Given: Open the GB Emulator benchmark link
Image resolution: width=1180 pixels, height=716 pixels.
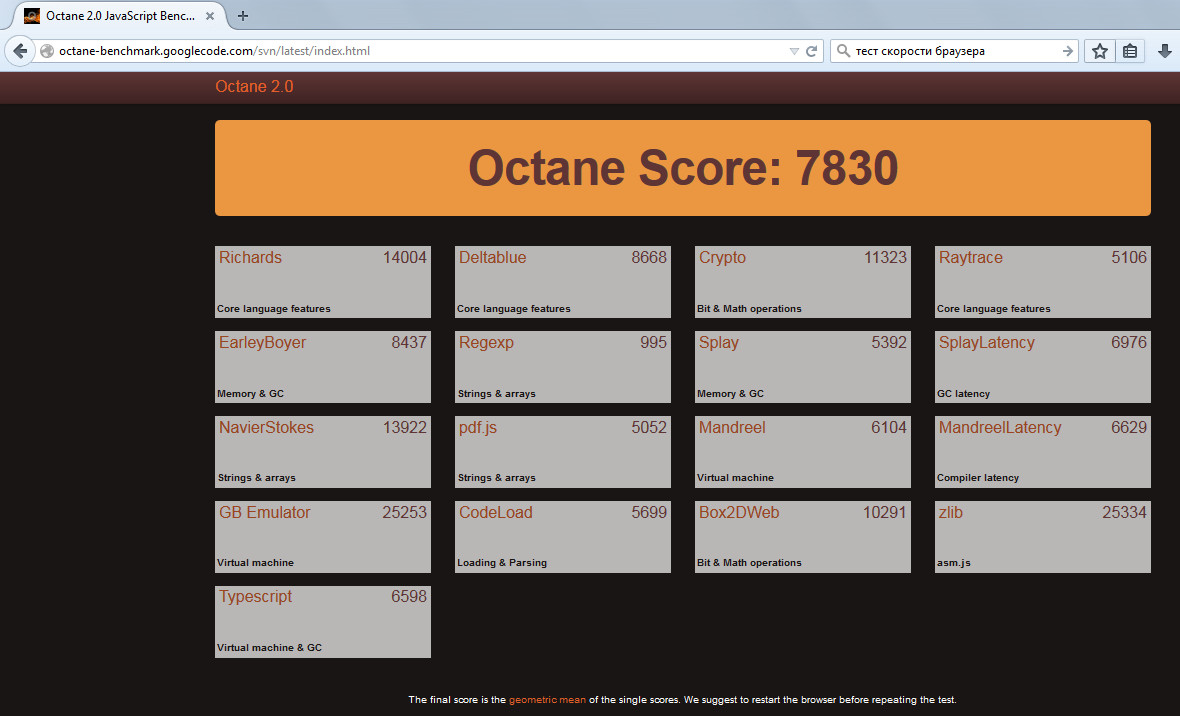Looking at the screenshot, I should pyautogui.click(x=265, y=513).
